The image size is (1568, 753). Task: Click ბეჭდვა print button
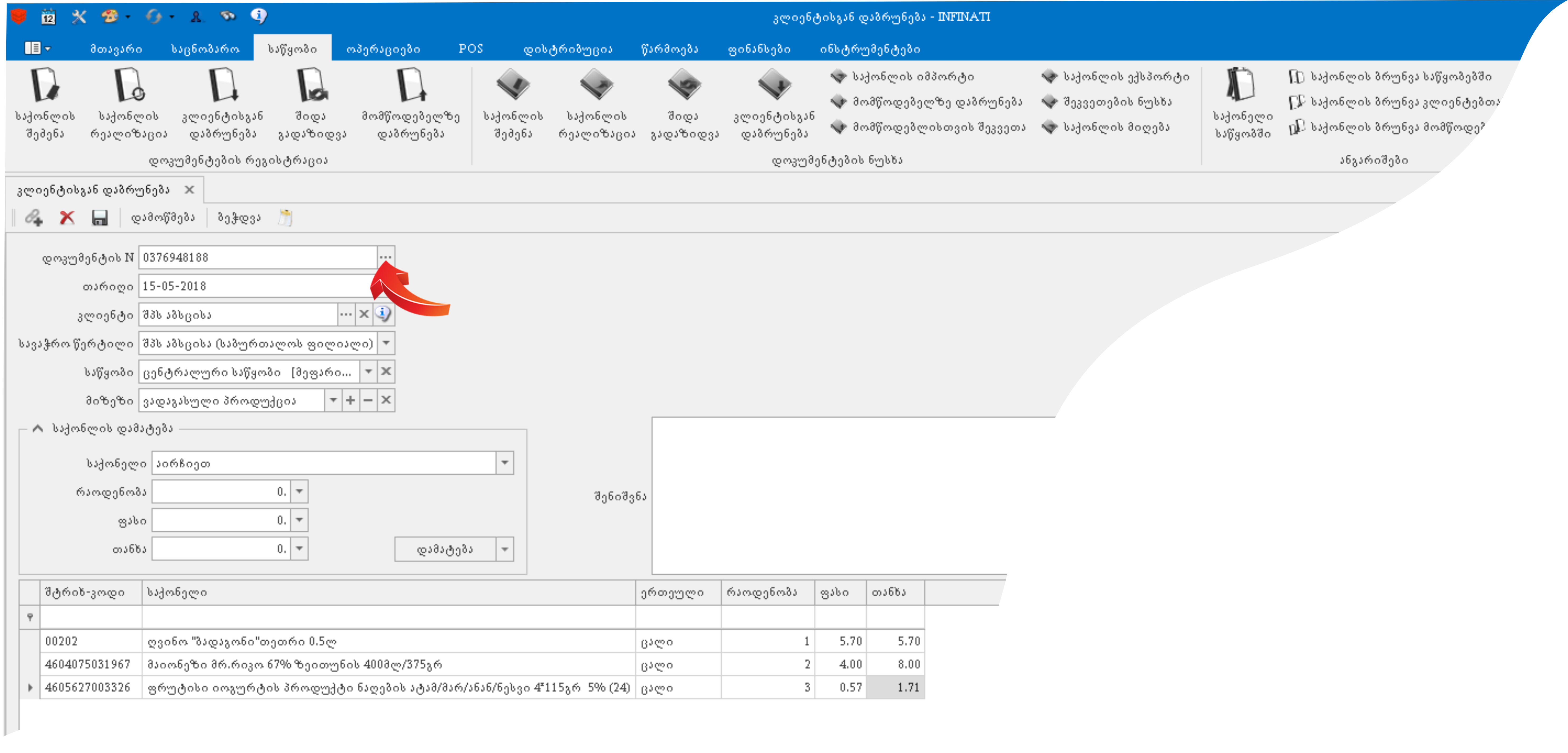tap(239, 217)
